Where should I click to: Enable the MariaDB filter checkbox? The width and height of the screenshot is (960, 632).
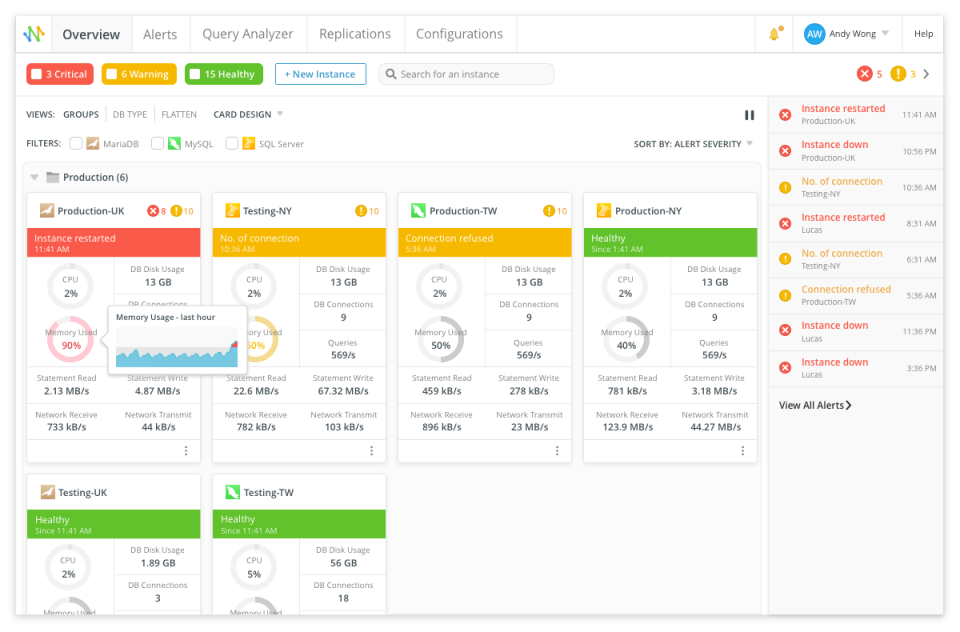(76, 143)
